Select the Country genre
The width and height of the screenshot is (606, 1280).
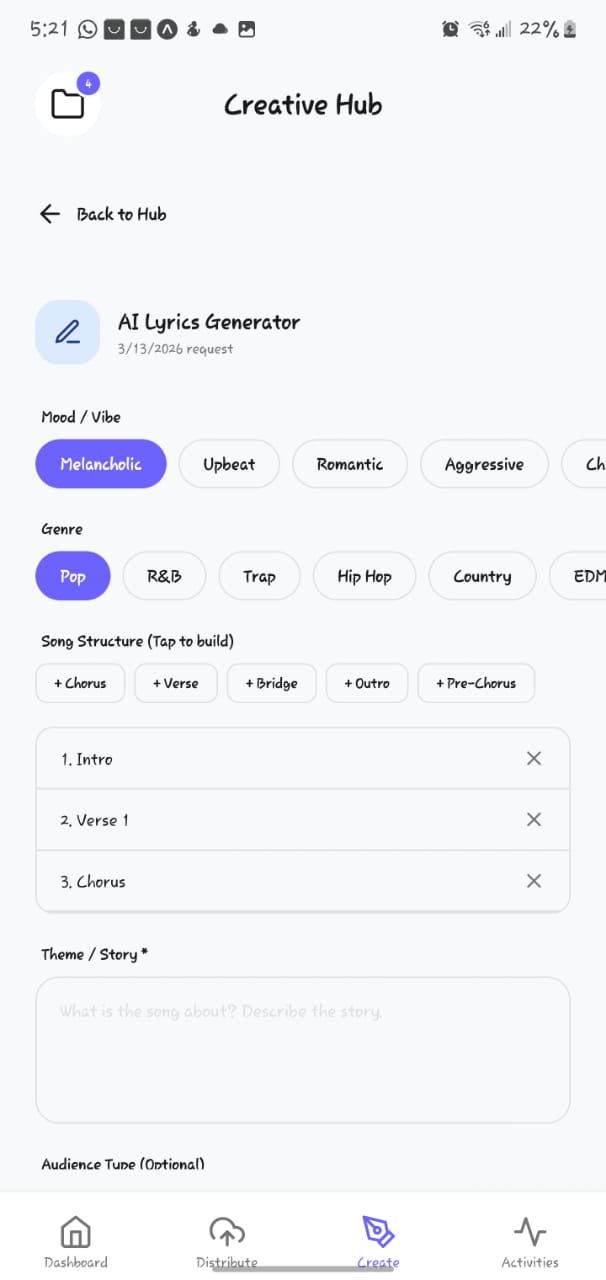(x=482, y=576)
